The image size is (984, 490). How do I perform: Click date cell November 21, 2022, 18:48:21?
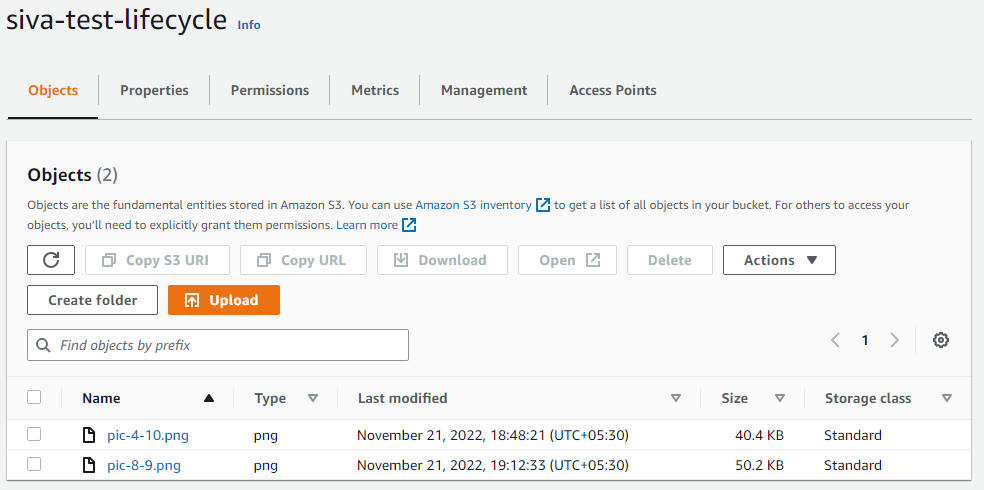pyautogui.click(x=493, y=435)
